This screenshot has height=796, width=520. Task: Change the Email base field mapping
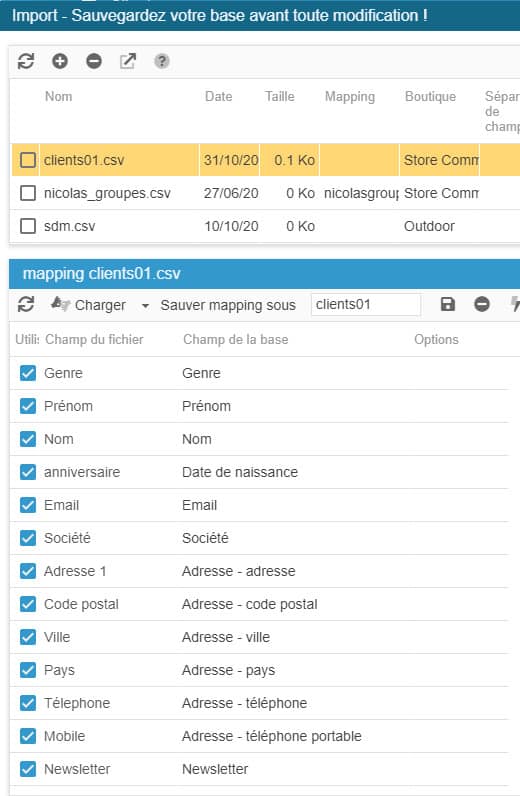[200, 505]
